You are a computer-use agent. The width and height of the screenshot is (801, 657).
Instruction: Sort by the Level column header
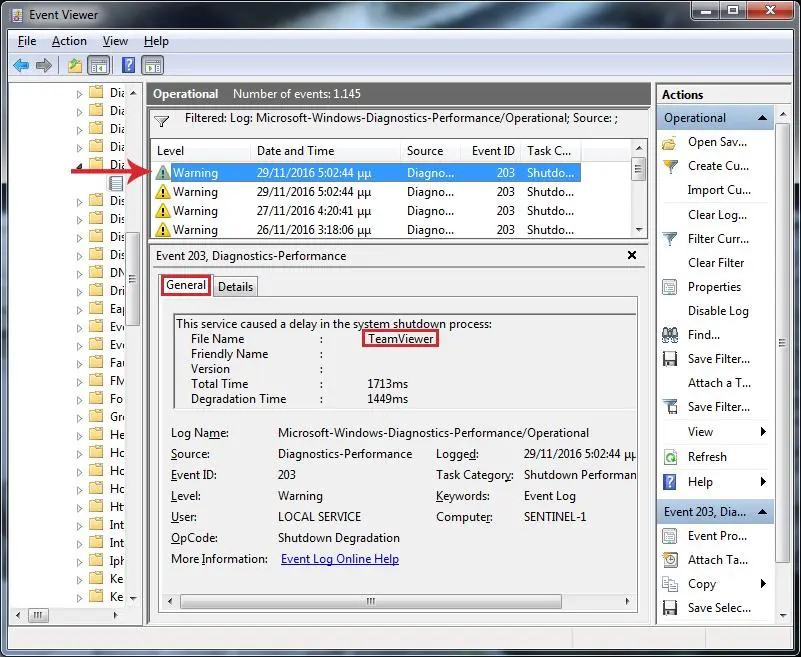[200, 151]
